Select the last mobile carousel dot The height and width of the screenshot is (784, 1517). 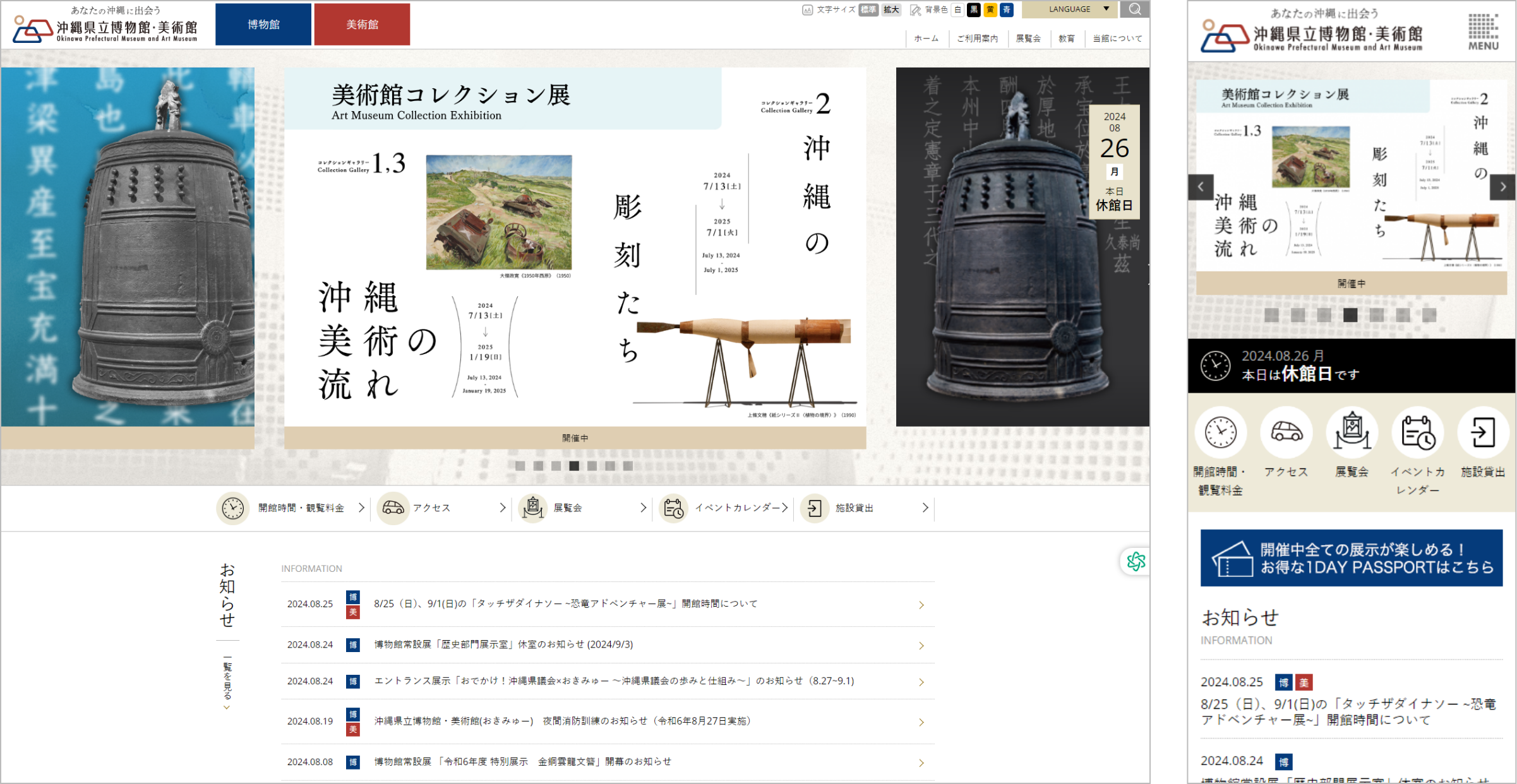[x=1429, y=315]
